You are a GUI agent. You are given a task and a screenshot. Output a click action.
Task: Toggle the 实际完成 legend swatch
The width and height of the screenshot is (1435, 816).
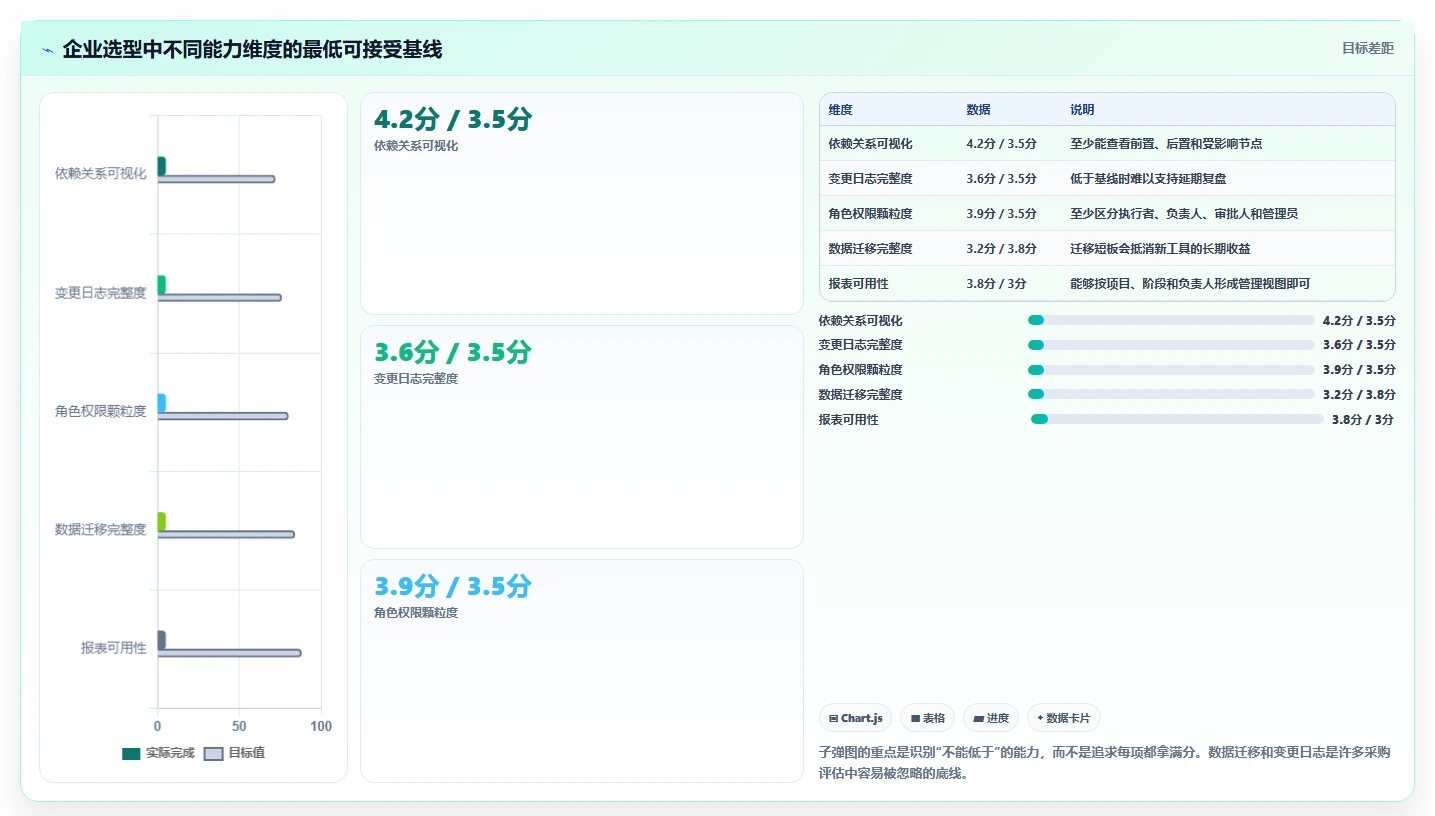pos(131,753)
